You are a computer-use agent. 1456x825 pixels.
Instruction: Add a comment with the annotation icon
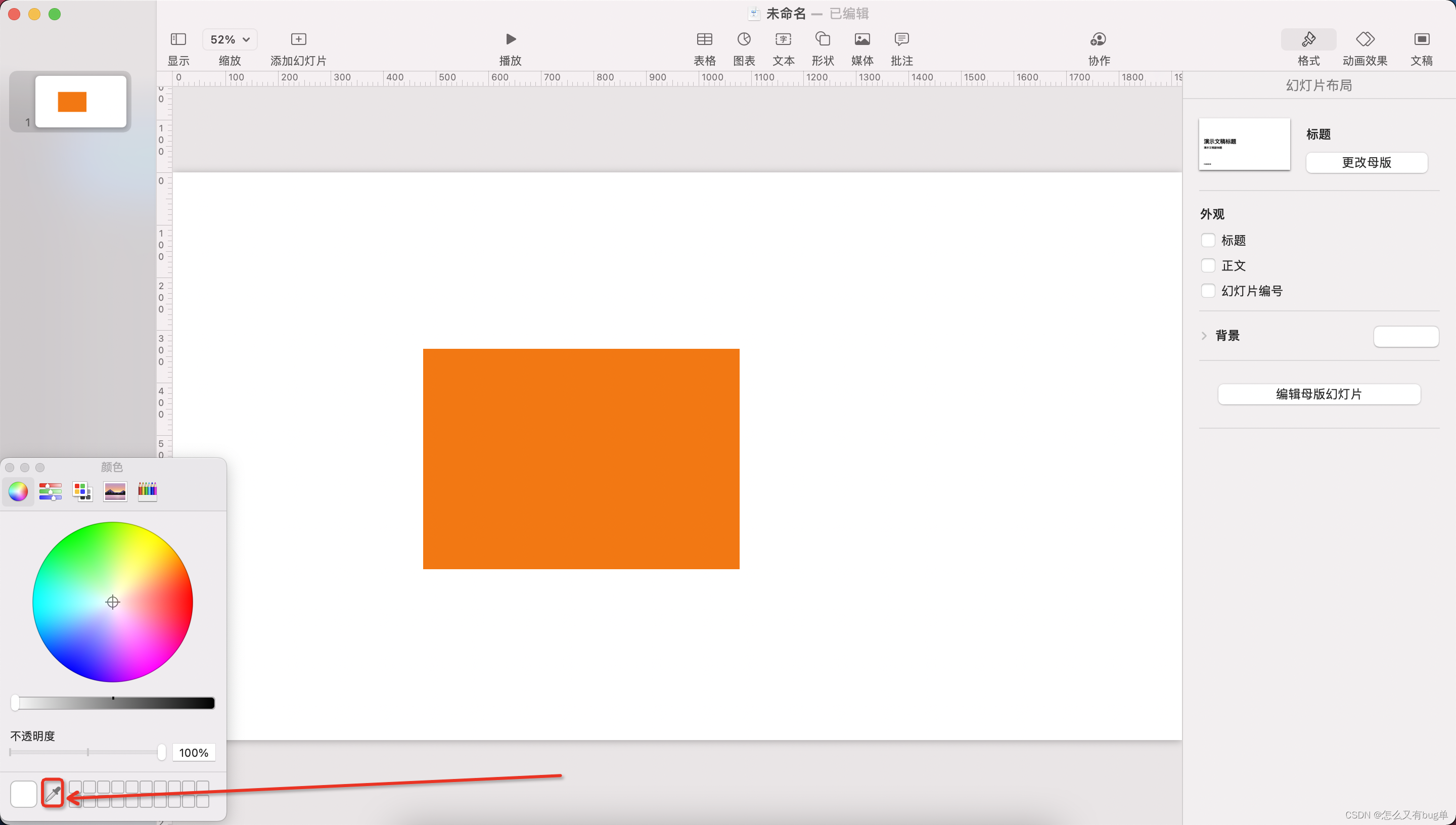[x=901, y=39]
